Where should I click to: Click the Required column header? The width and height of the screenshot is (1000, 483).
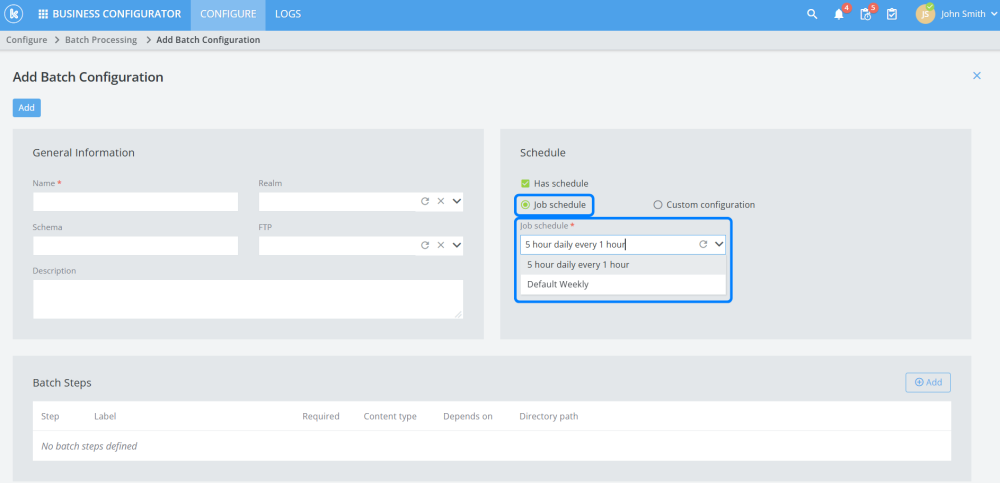[321, 416]
